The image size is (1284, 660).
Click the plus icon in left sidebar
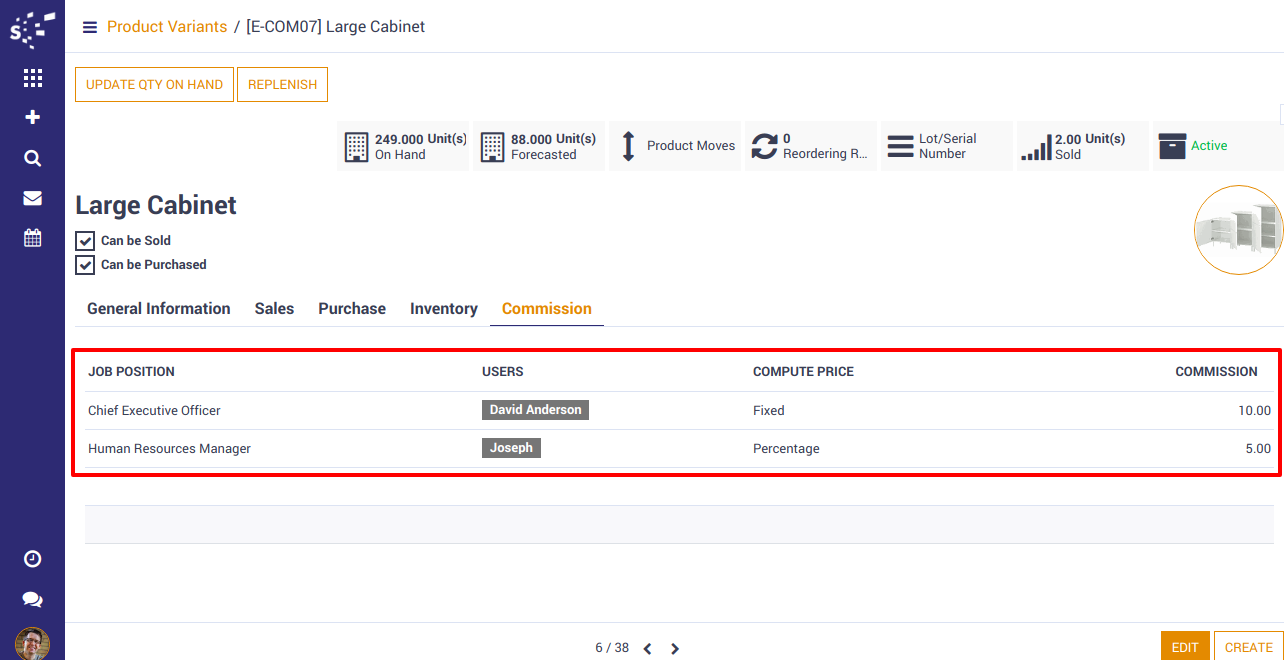[x=32, y=118]
